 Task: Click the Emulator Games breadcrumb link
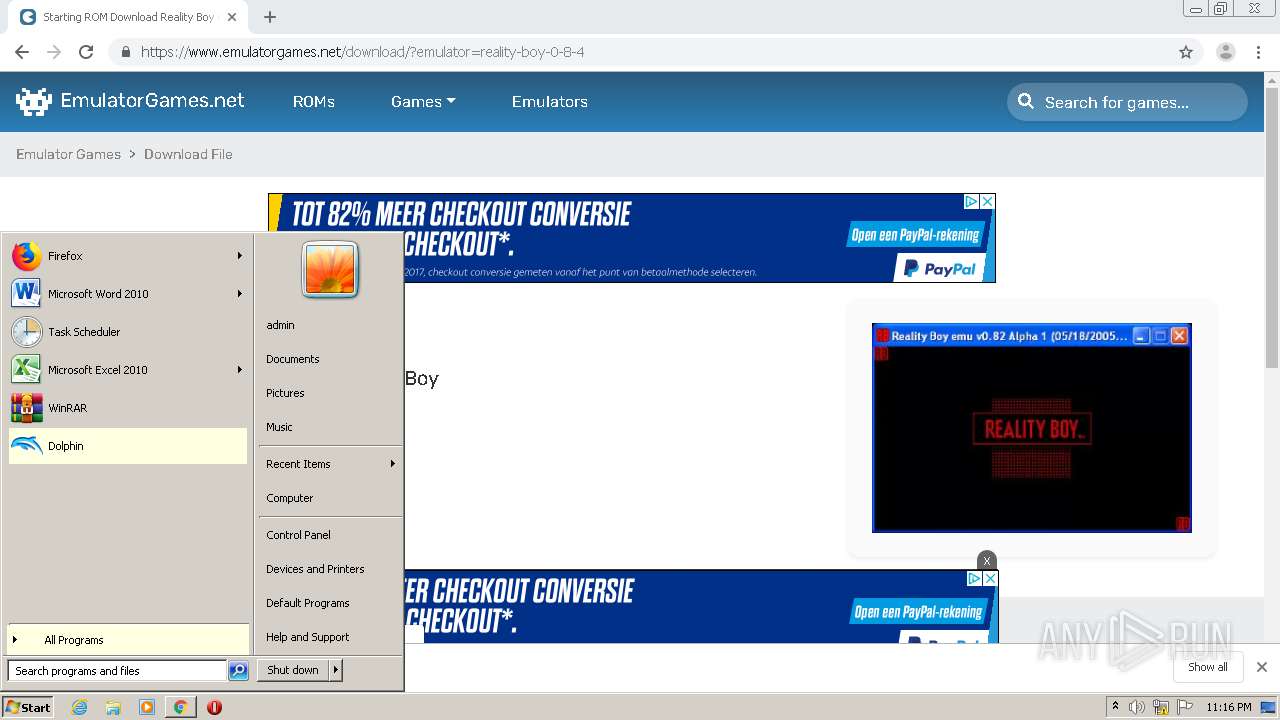68,154
